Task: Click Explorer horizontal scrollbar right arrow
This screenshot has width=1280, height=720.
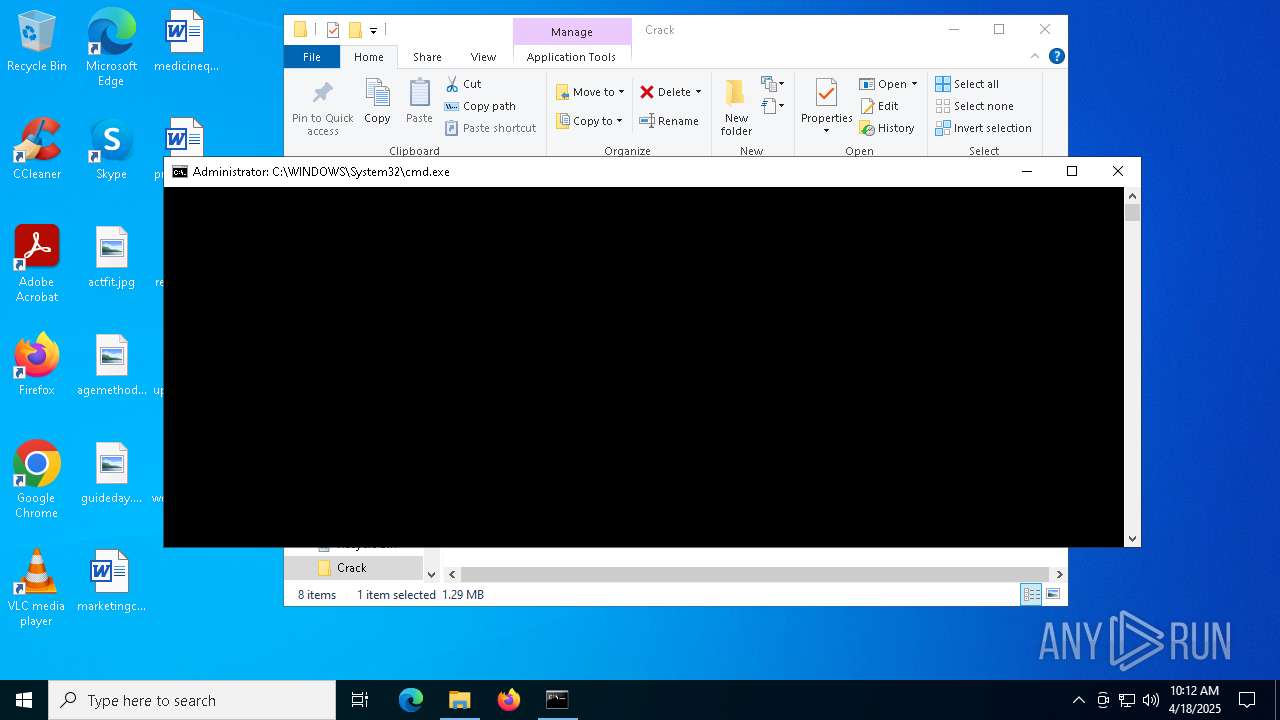Action: pyautogui.click(x=1059, y=574)
